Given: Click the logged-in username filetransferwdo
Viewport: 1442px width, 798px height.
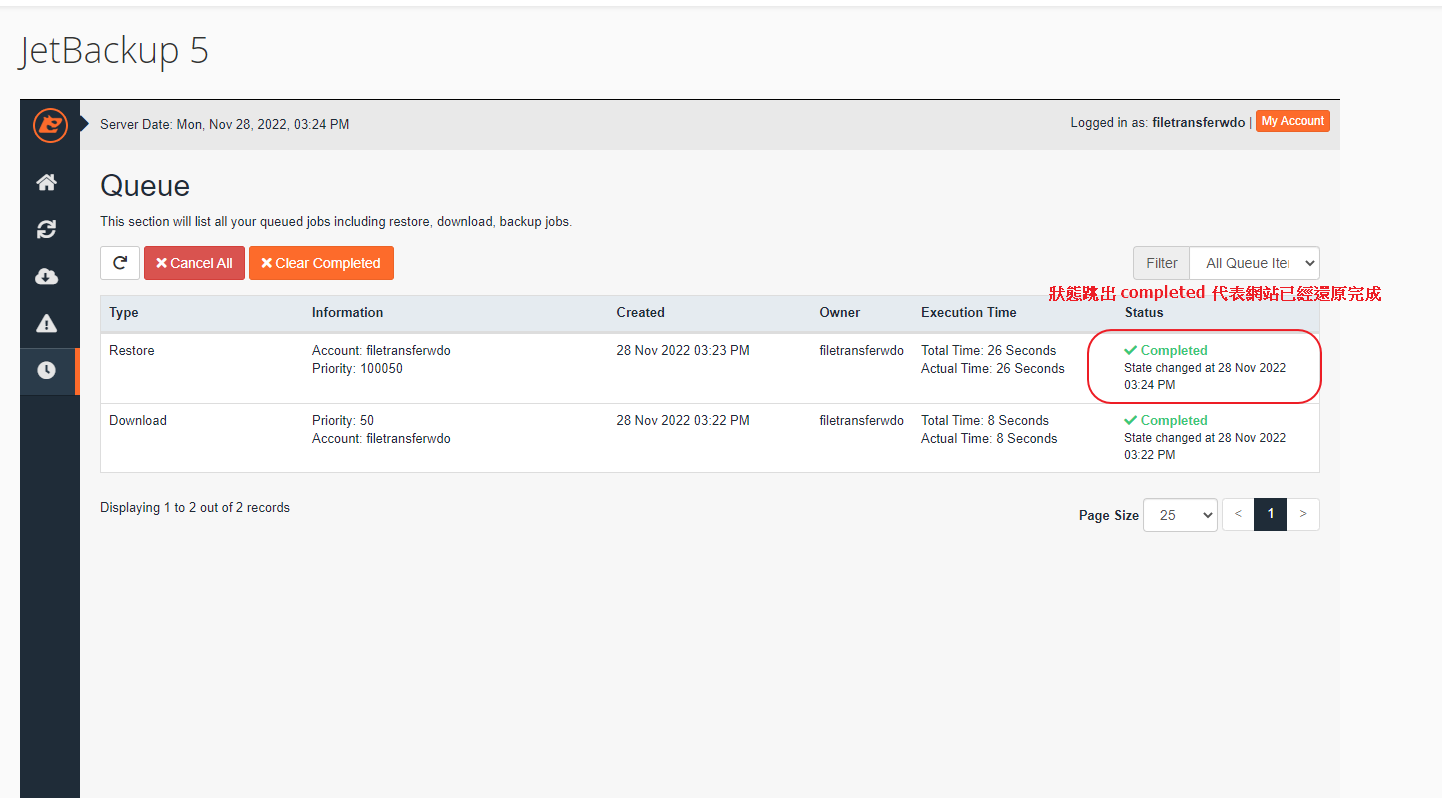Looking at the screenshot, I should (1198, 123).
